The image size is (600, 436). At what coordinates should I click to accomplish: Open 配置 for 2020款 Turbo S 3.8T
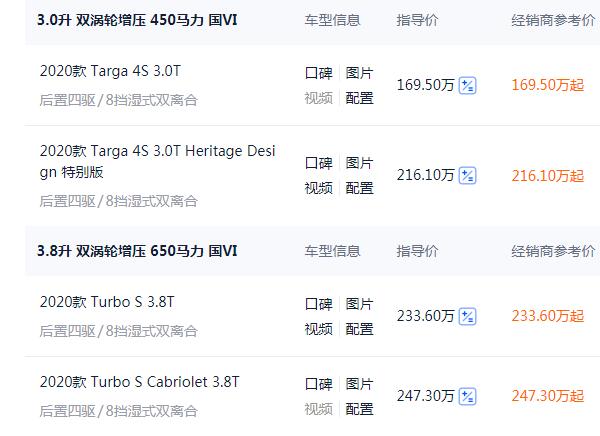(x=359, y=328)
